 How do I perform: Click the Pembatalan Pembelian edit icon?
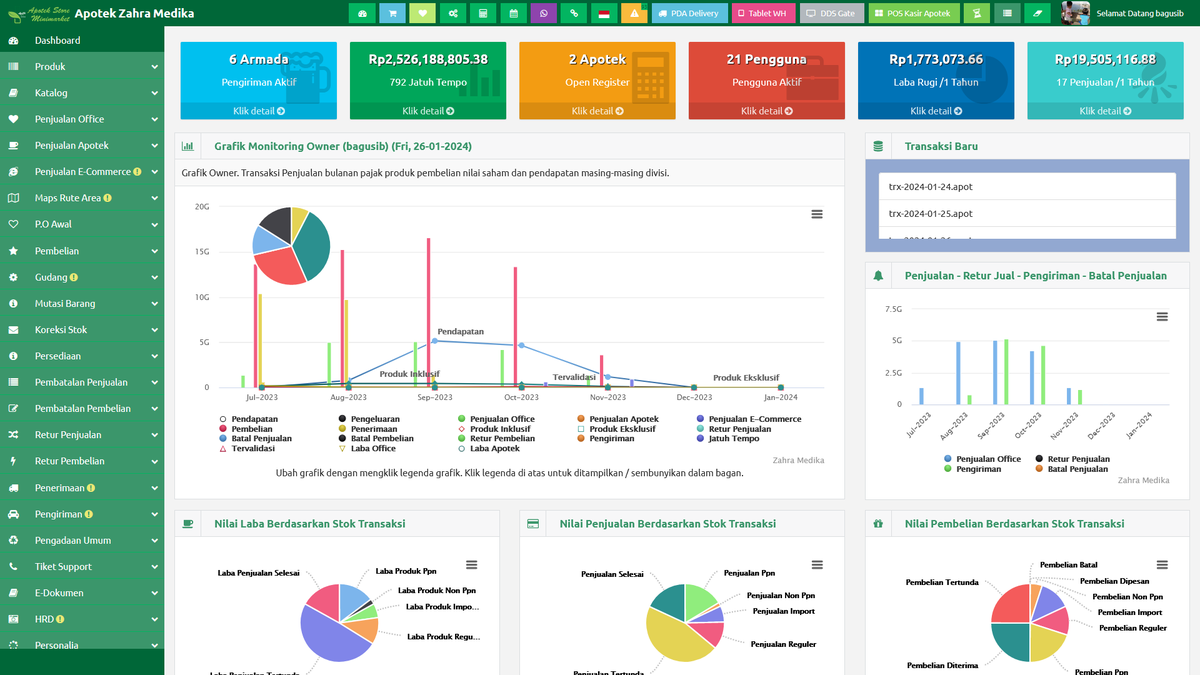13,408
